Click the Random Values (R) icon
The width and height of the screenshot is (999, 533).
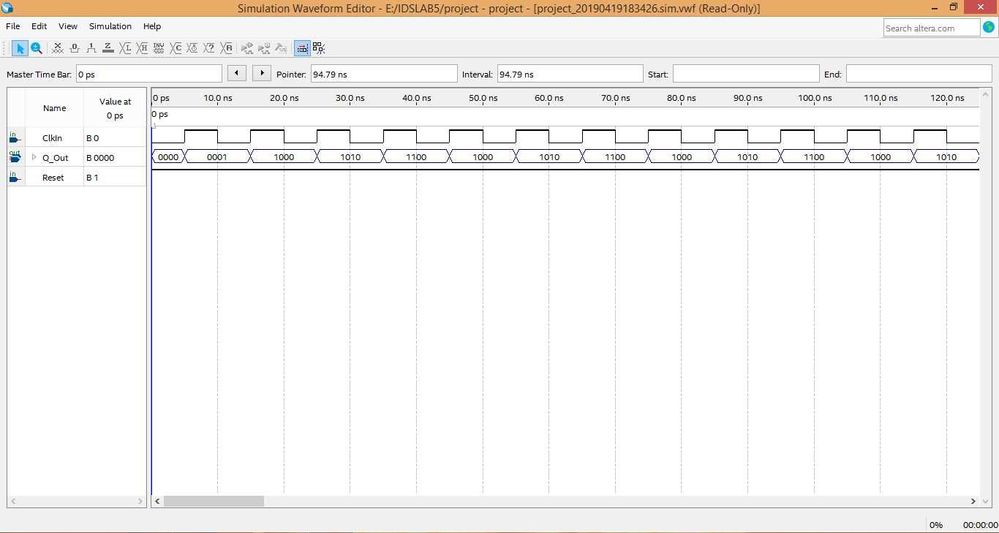point(226,48)
